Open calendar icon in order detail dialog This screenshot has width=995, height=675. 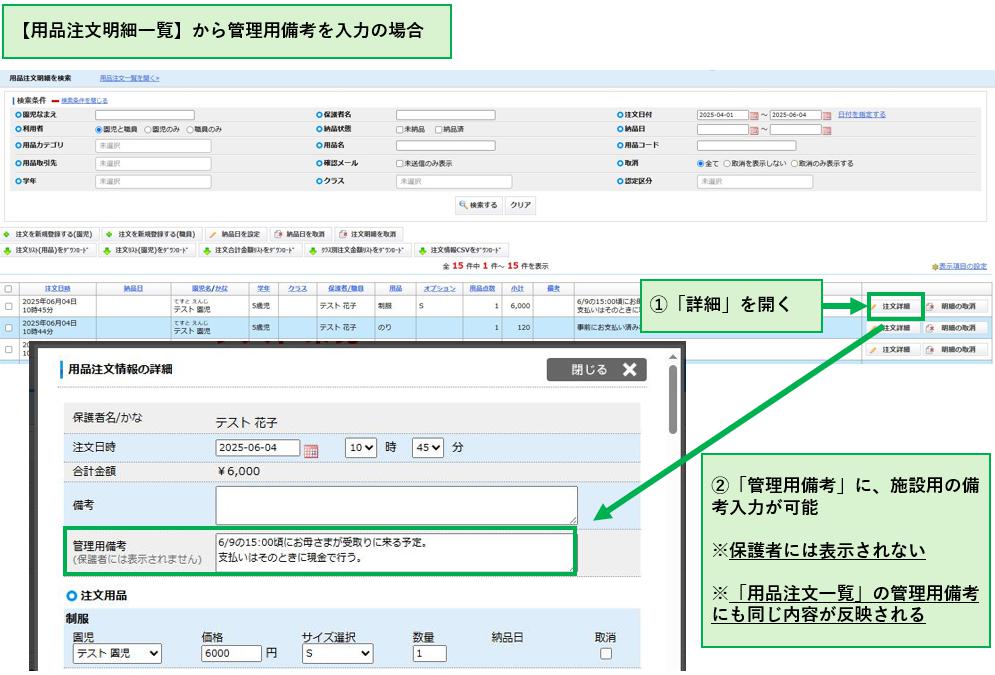[x=311, y=449]
